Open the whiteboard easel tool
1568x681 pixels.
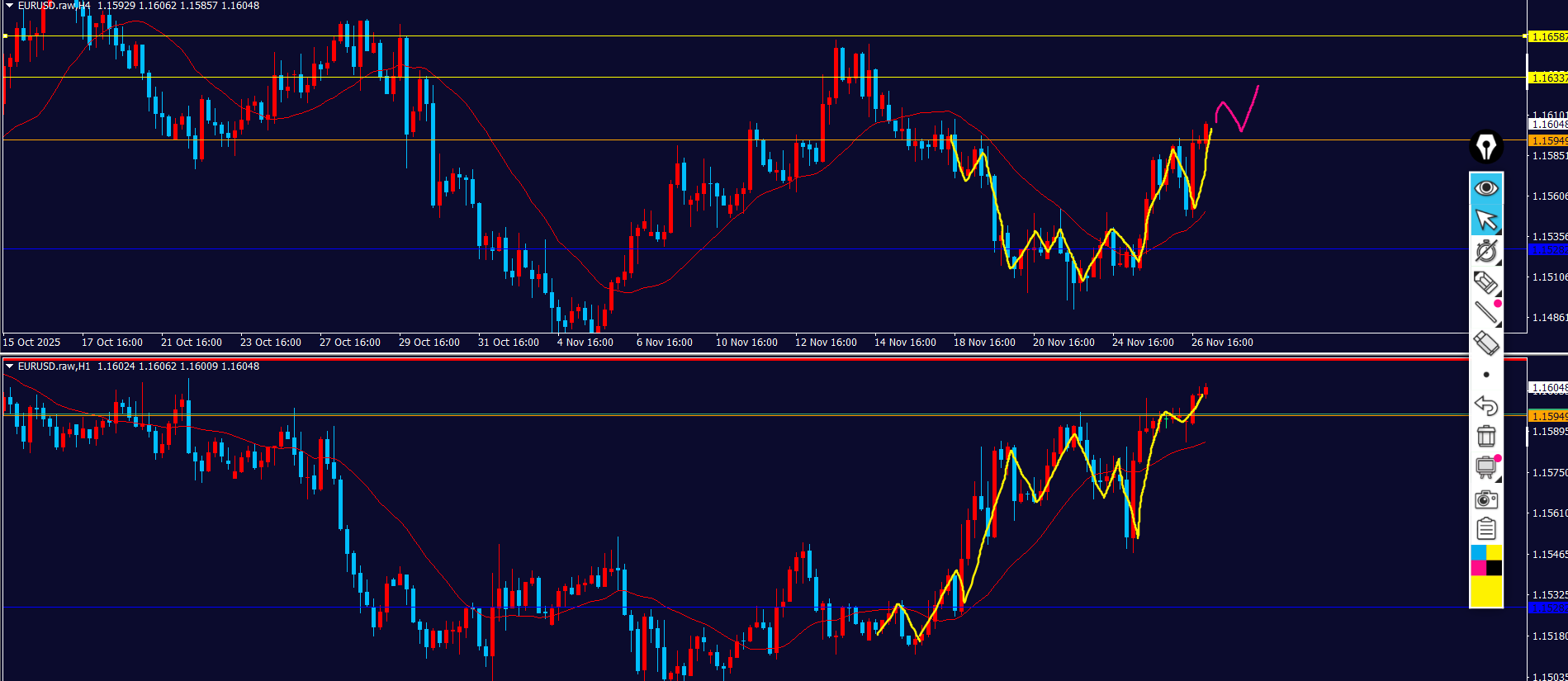1485,467
